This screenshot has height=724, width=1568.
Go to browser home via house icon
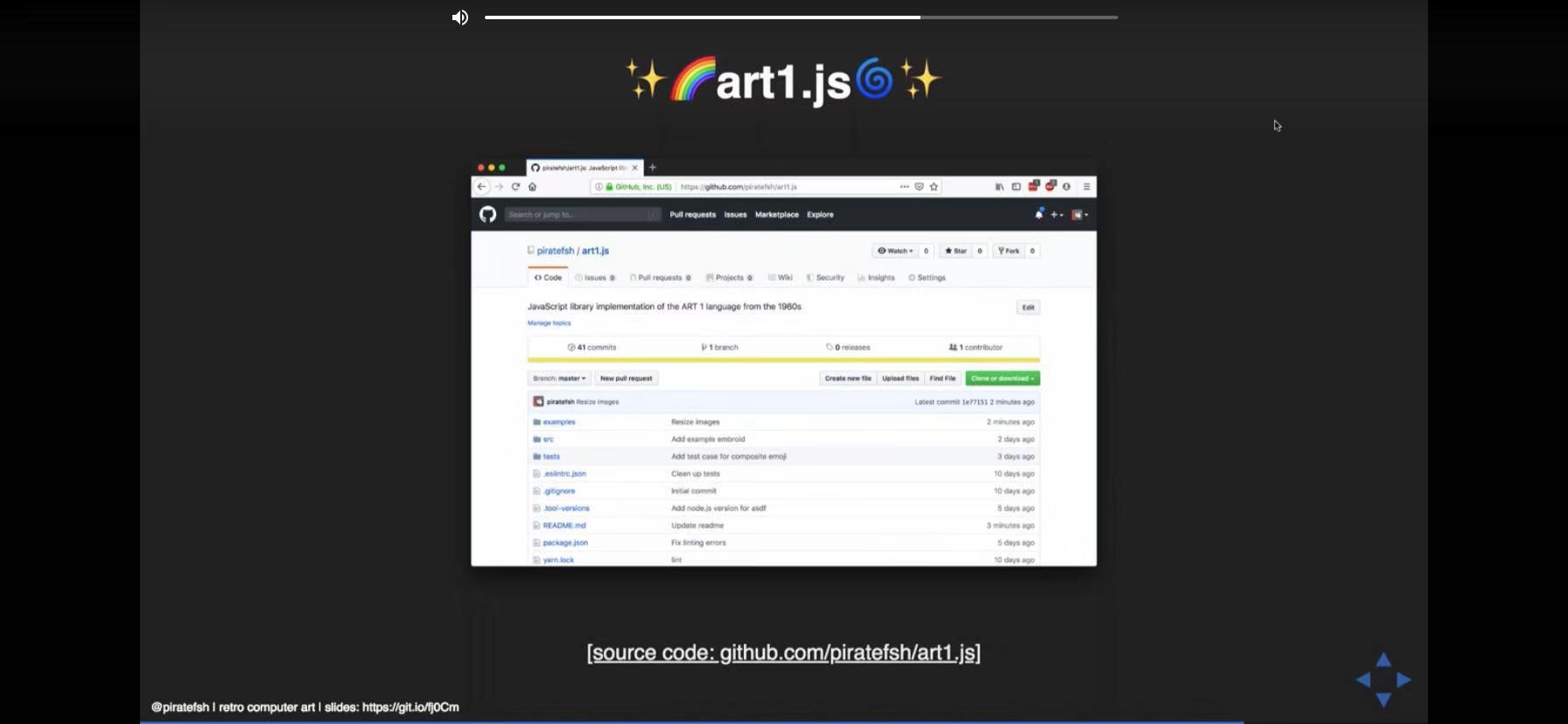coord(532,186)
